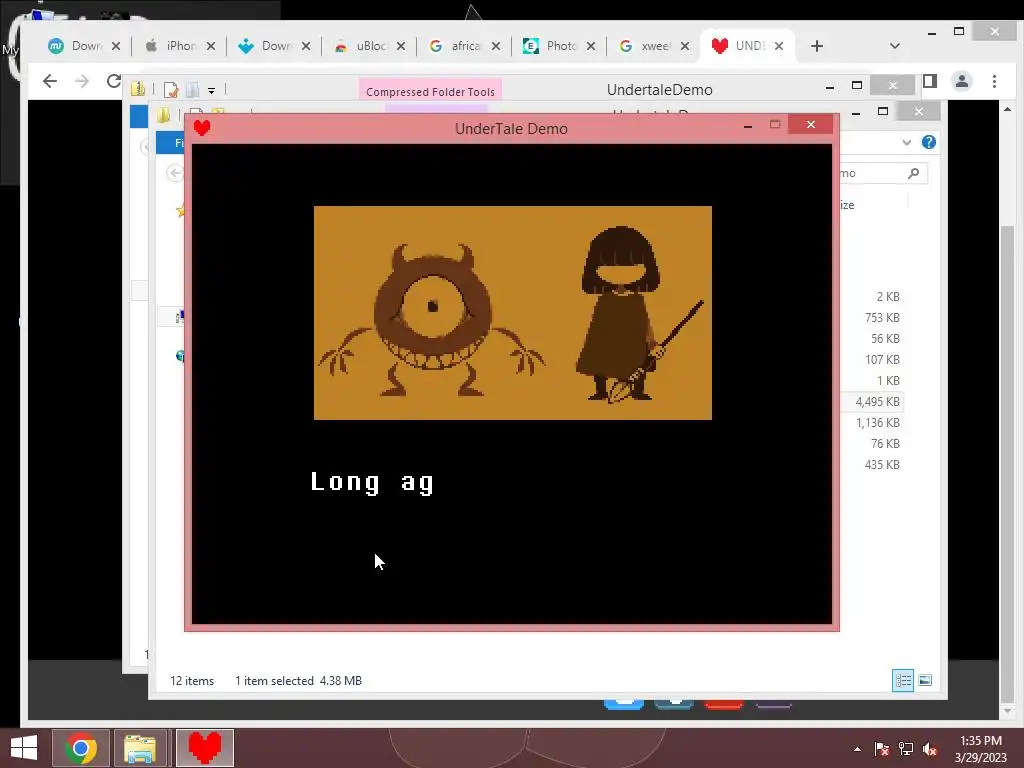
Task: Toggle Chrome side panel
Action: point(930,81)
